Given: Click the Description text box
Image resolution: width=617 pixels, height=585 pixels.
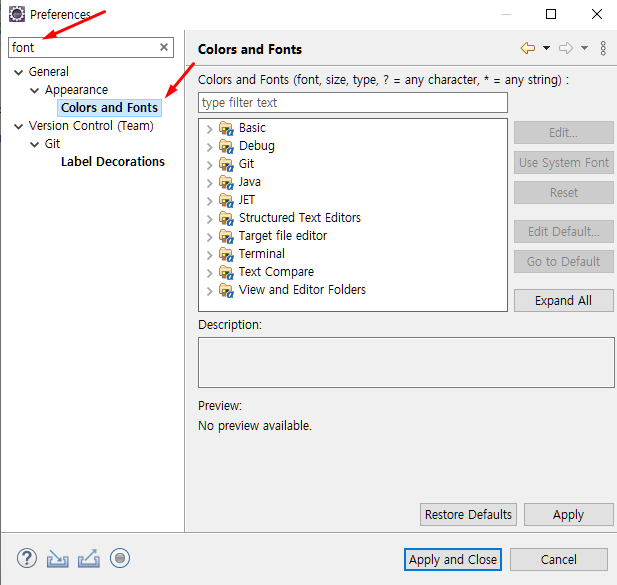Looking at the screenshot, I should (406, 362).
